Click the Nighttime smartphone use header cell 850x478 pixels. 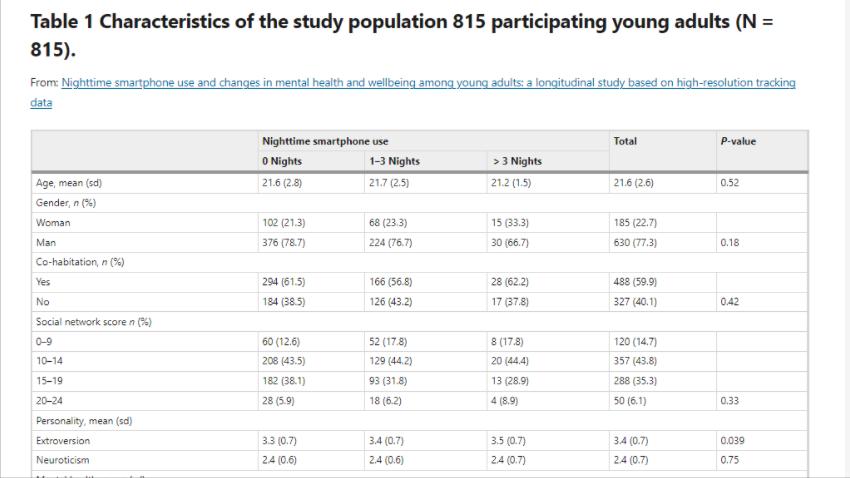pyautogui.click(x=325, y=142)
